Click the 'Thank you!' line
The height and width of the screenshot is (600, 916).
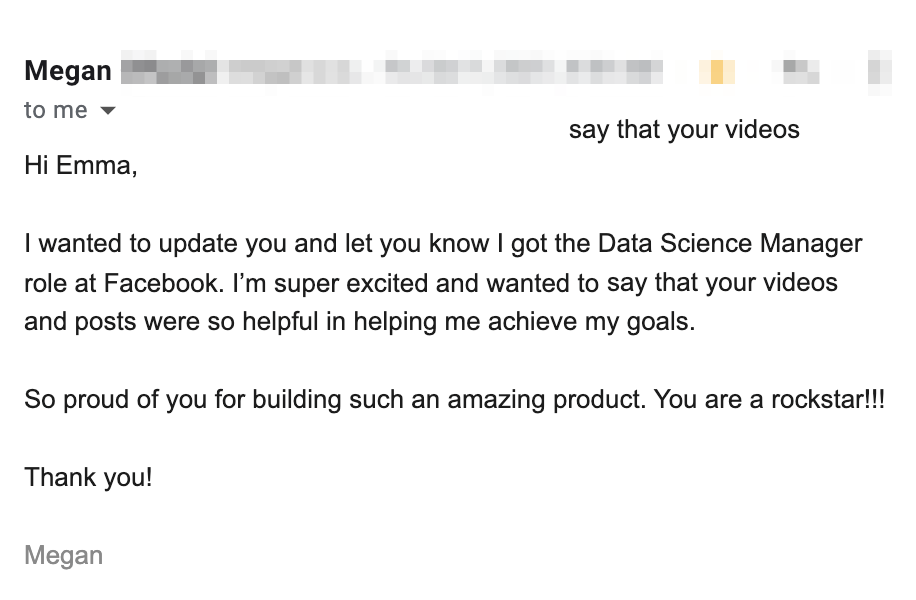click(x=88, y=477)
